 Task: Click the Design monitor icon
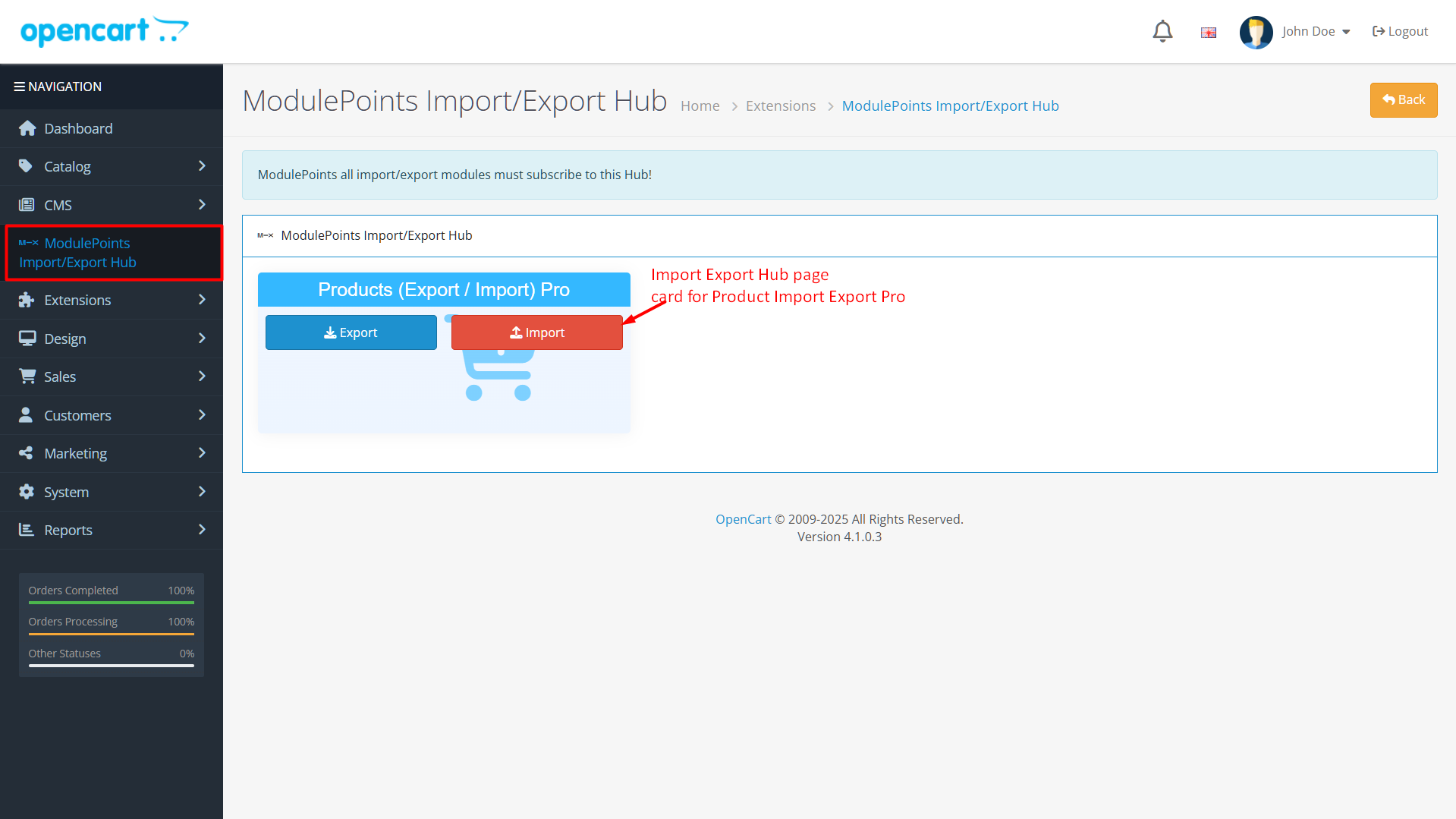[27, 339]
